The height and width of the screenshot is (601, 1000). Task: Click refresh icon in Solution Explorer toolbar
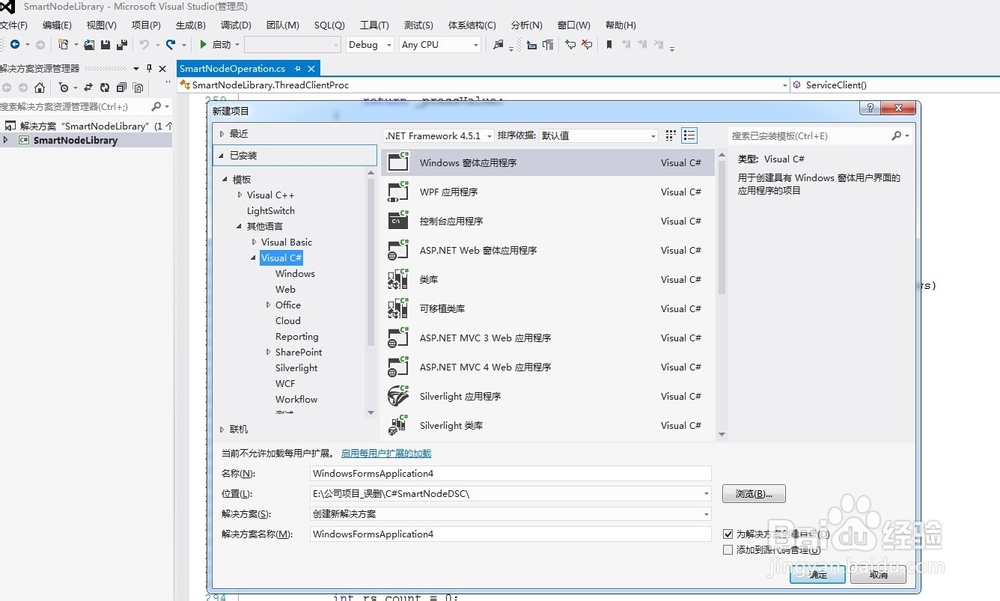click(x=105, y=87)
